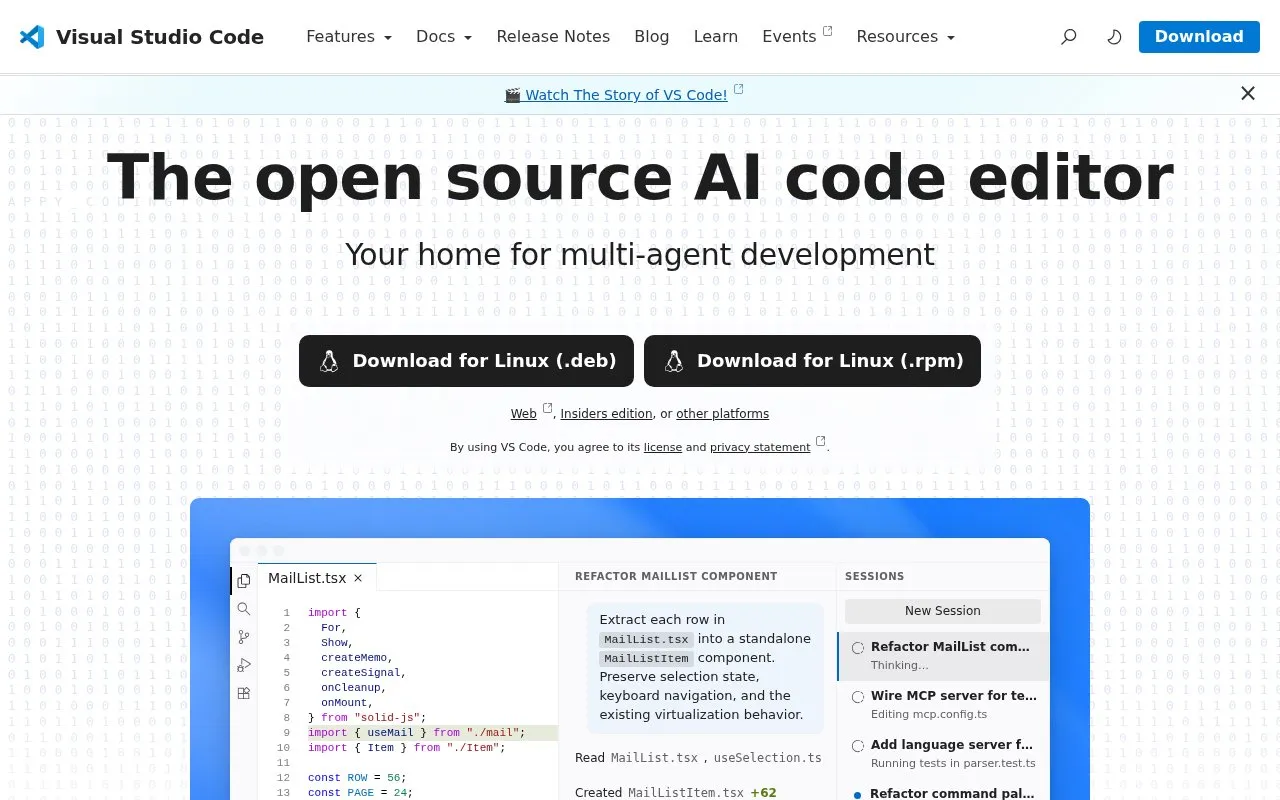Click Created MailListItem.tsx file name
Viewport: 1280px width, 800px height.
[686, 793]
